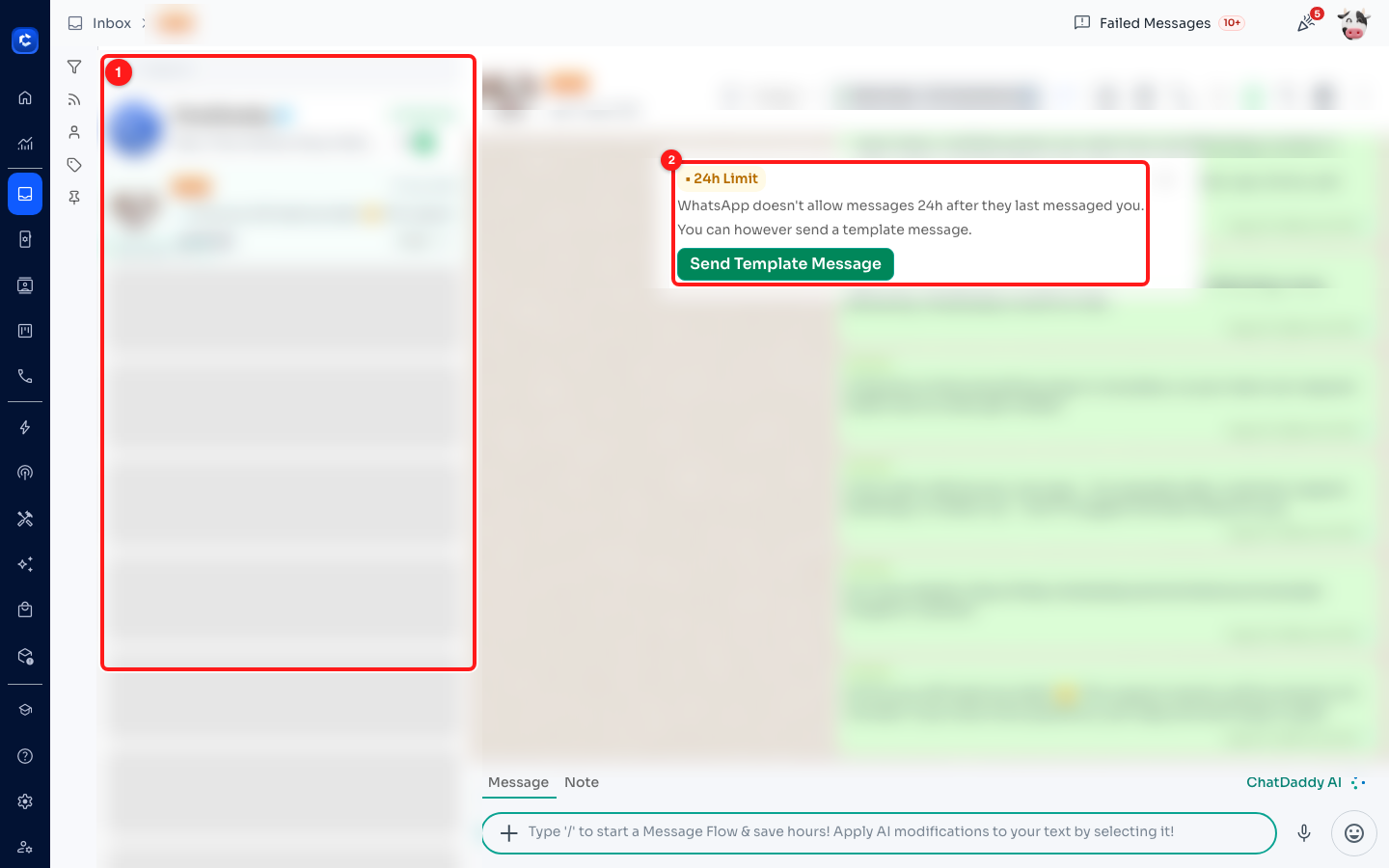Open the AI sparkles icon
Image resolution: width=1389 pixels, height=868 pixels.
point(25,564)
